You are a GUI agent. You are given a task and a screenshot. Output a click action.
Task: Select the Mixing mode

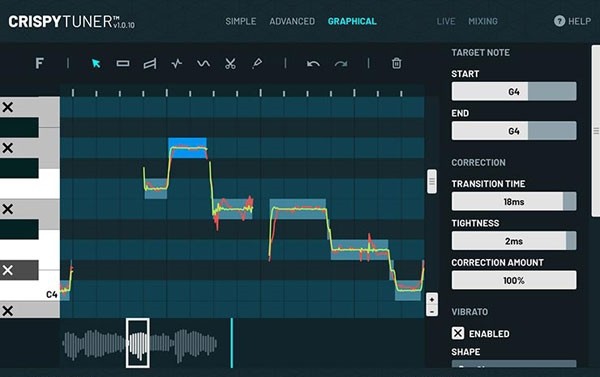coord(483,21)
